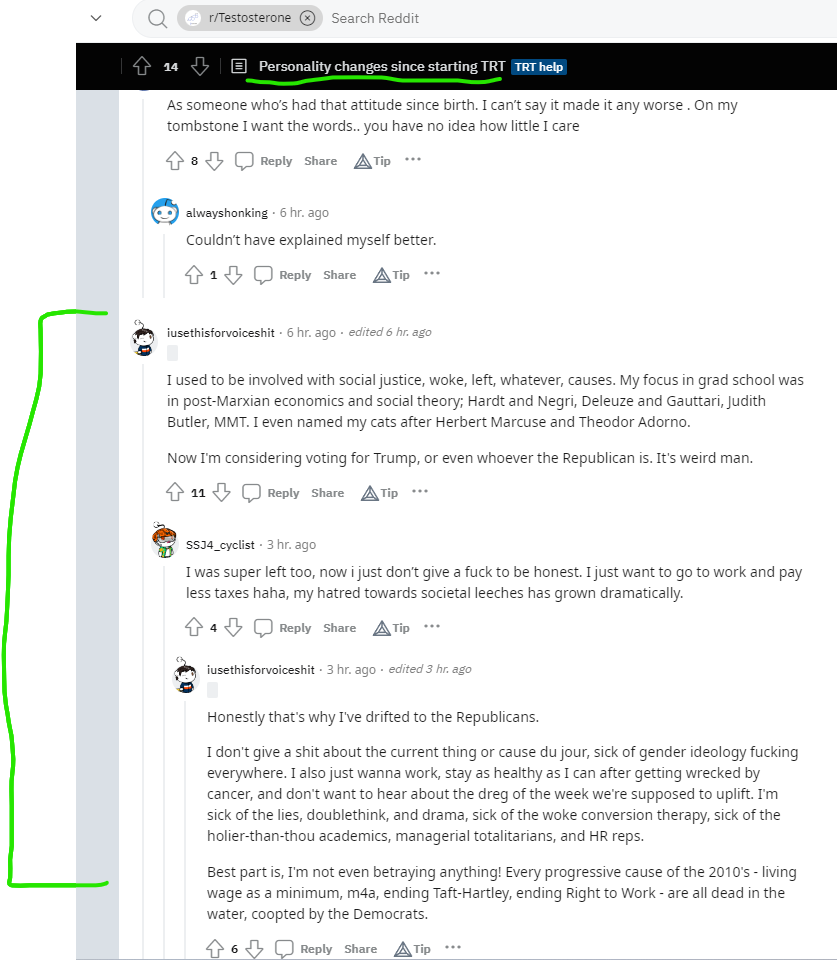Open iusethisforvoiceshit's avatar at first comment
This screenshot has height=960, width=837.
coord(144,337)
